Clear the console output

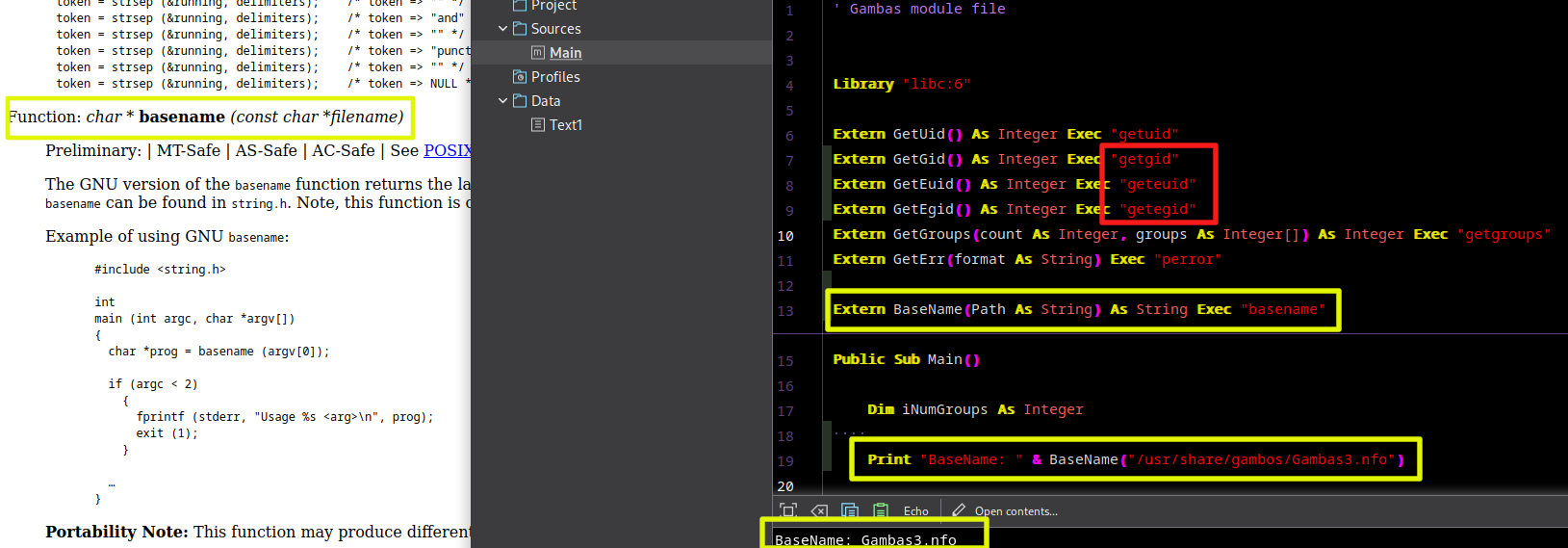pos(819,510)
